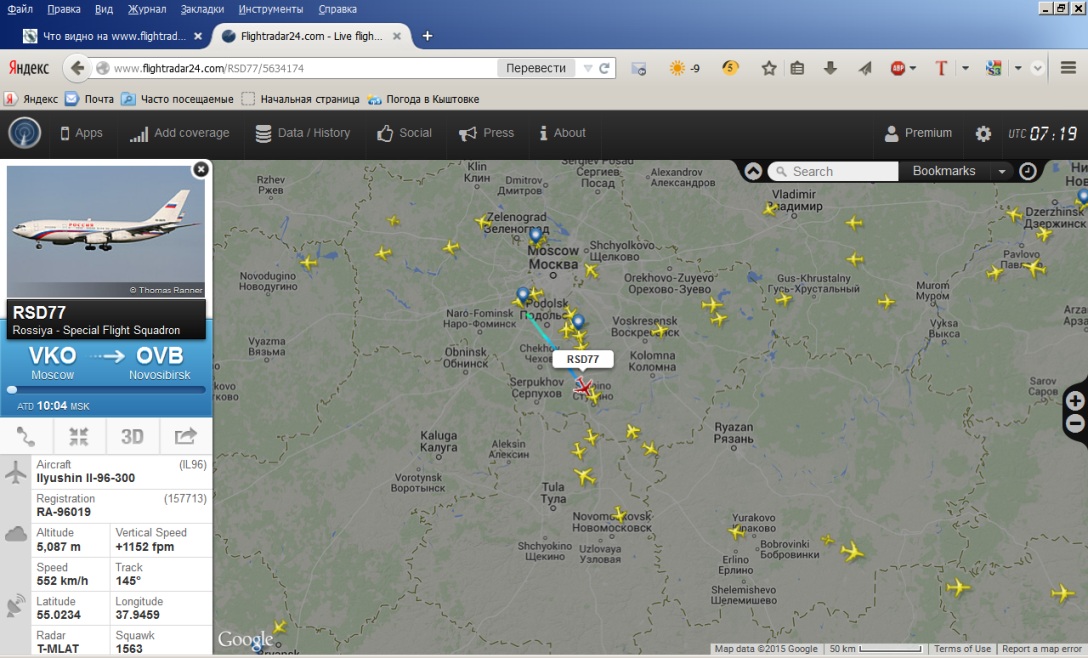Click the blue airport pin near Zelenograd
This screenshot has height=658, width=1088.
point(535,236)
